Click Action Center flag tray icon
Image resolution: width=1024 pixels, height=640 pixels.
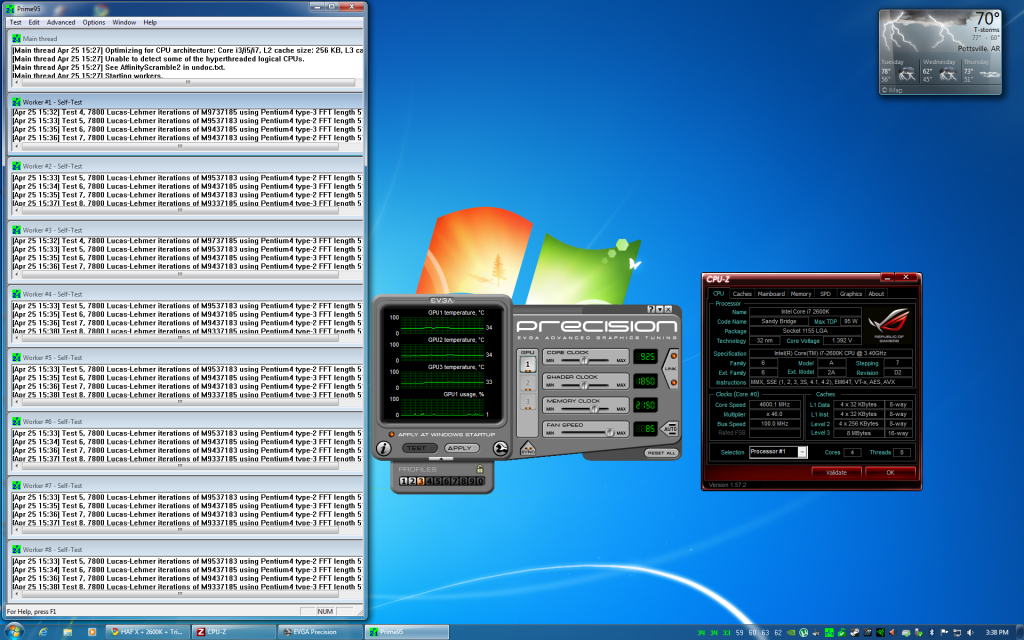point(944,632)
